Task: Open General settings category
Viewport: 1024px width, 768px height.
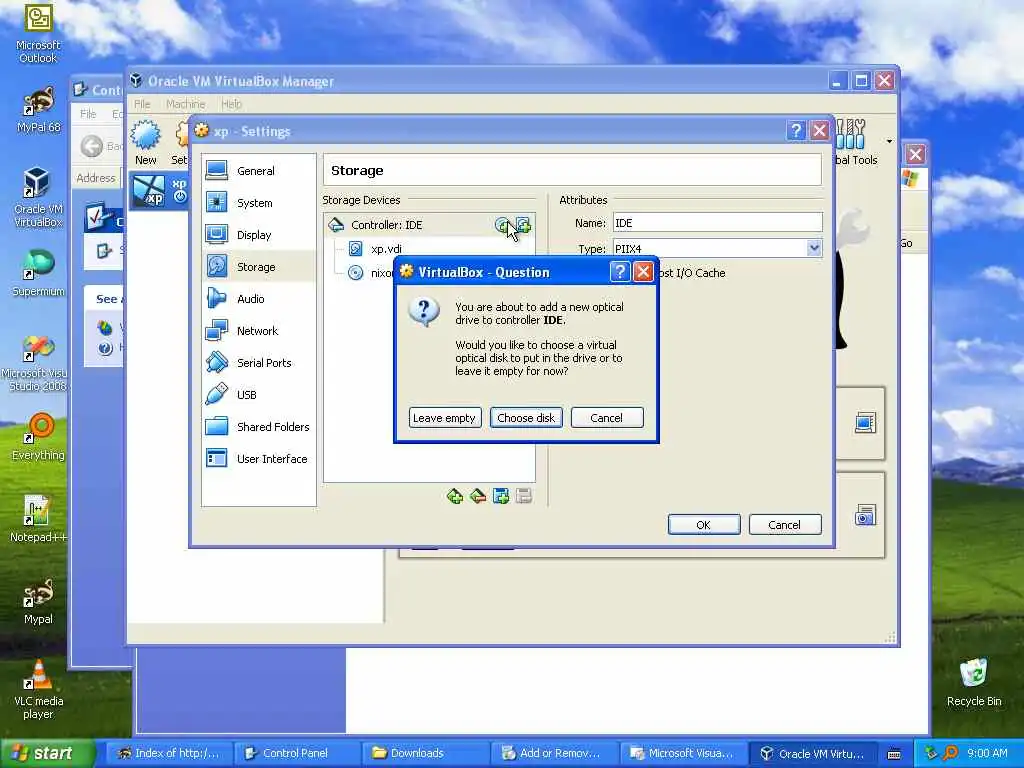Action: (259, 171)
